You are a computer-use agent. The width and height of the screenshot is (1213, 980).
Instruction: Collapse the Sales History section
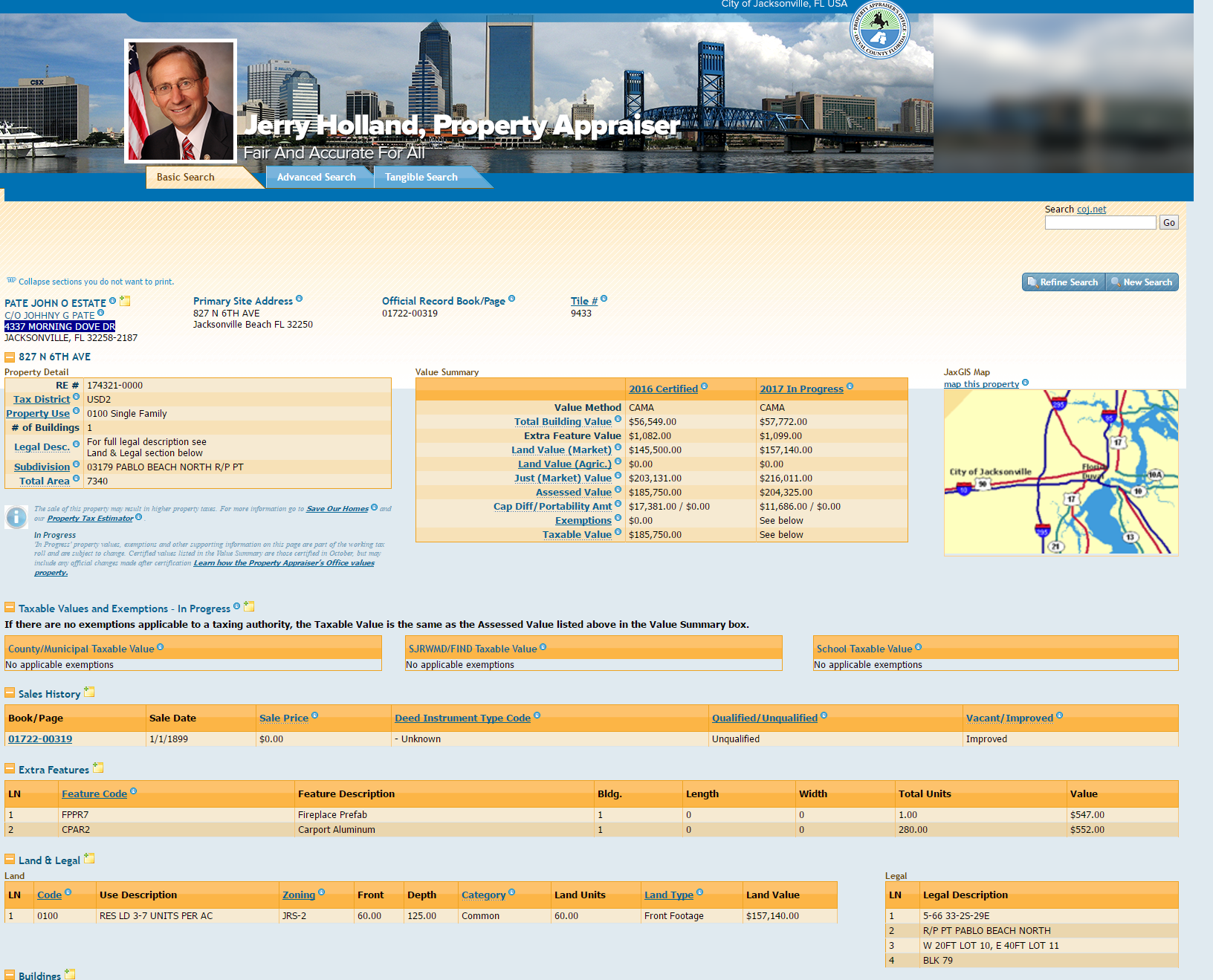point(10,693)
